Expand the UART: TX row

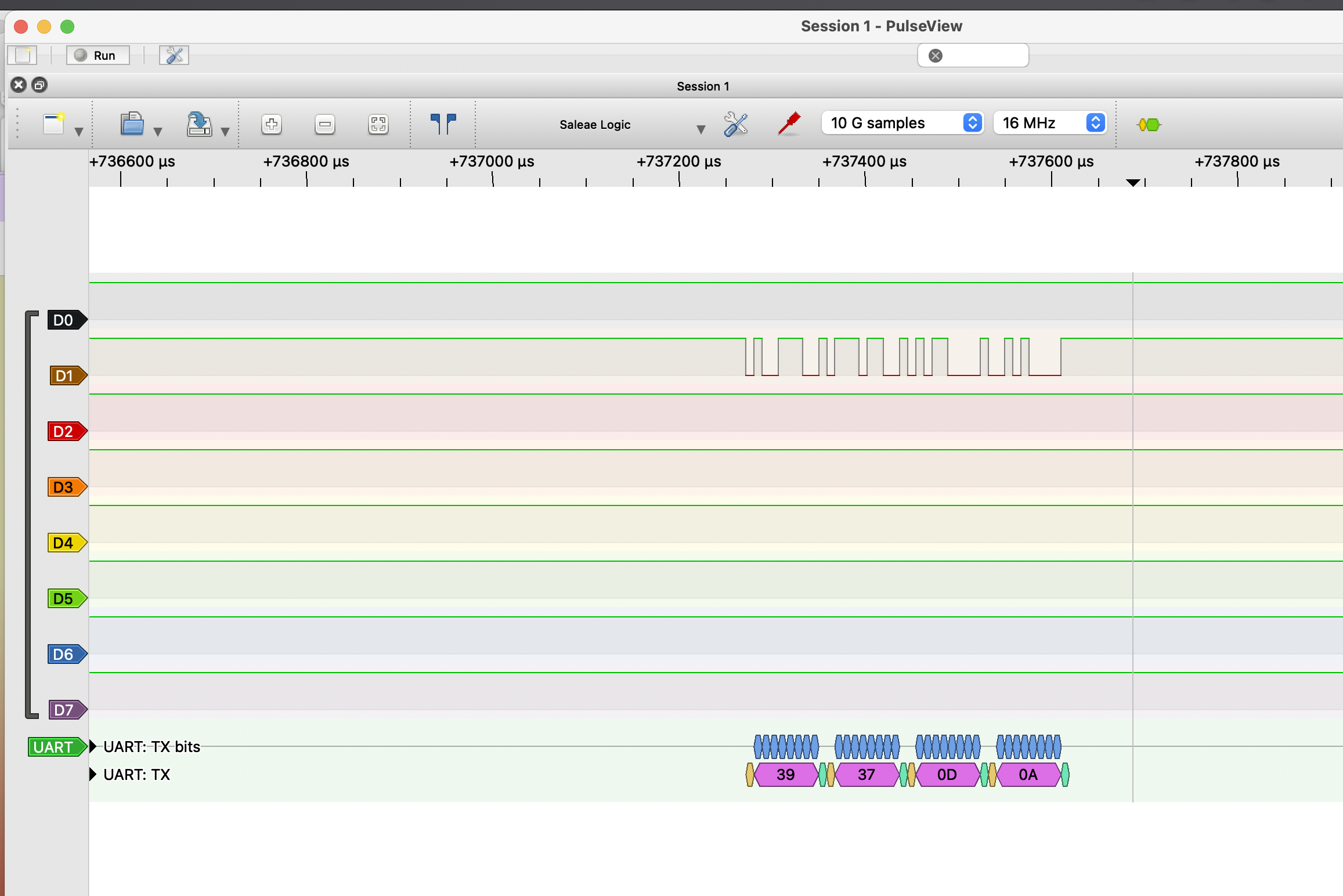point(93,774)
